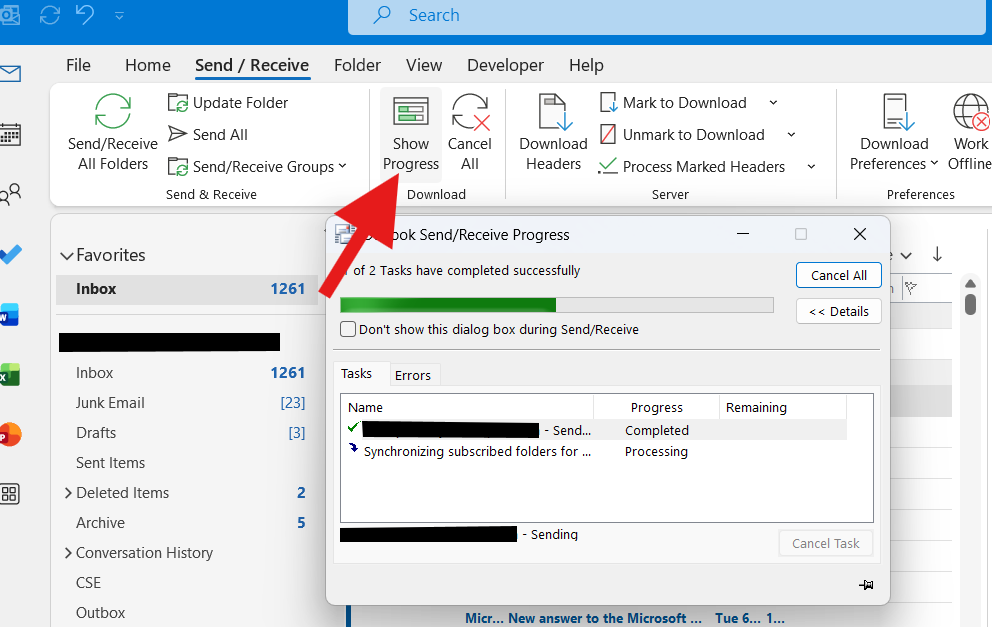Click Send All in ribbon
The width and height of the screenshot is (992, 627).
[x=208, y=134]
